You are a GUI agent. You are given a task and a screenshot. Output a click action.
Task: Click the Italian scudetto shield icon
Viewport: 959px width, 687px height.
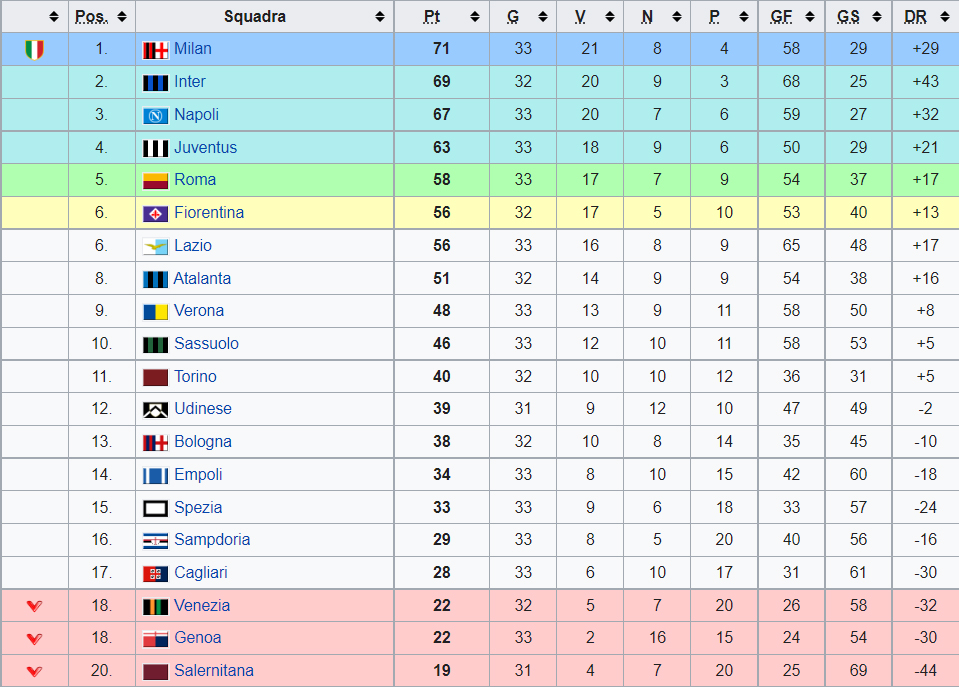point(35,50)
